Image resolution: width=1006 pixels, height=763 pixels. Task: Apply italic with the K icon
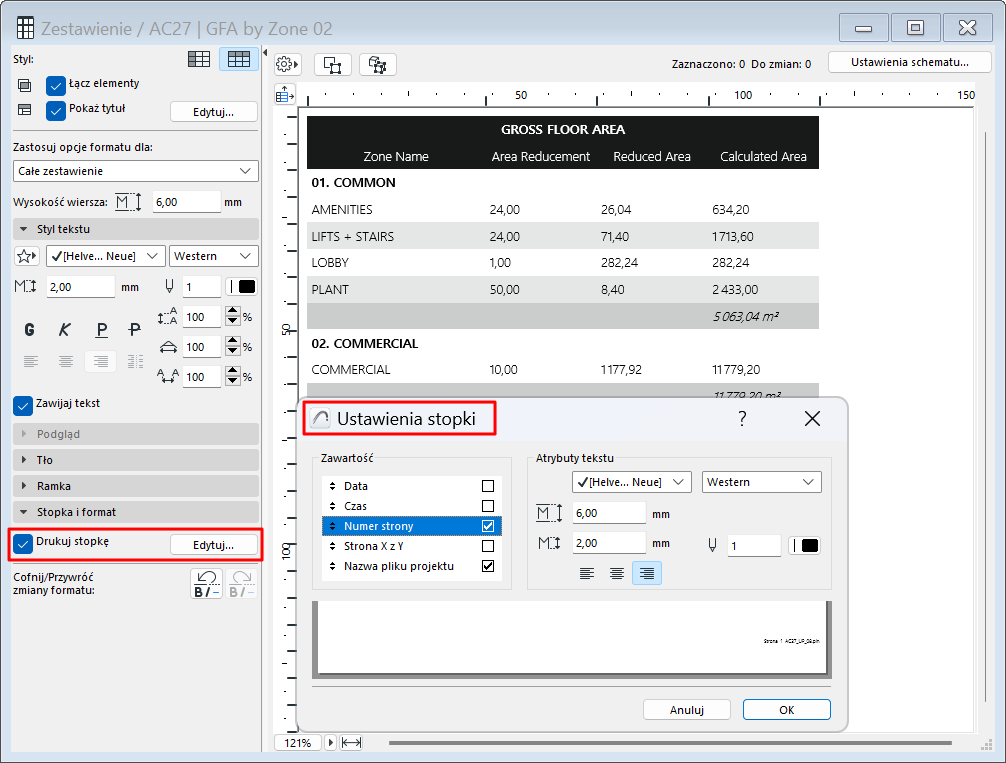[x=65, y=330]
